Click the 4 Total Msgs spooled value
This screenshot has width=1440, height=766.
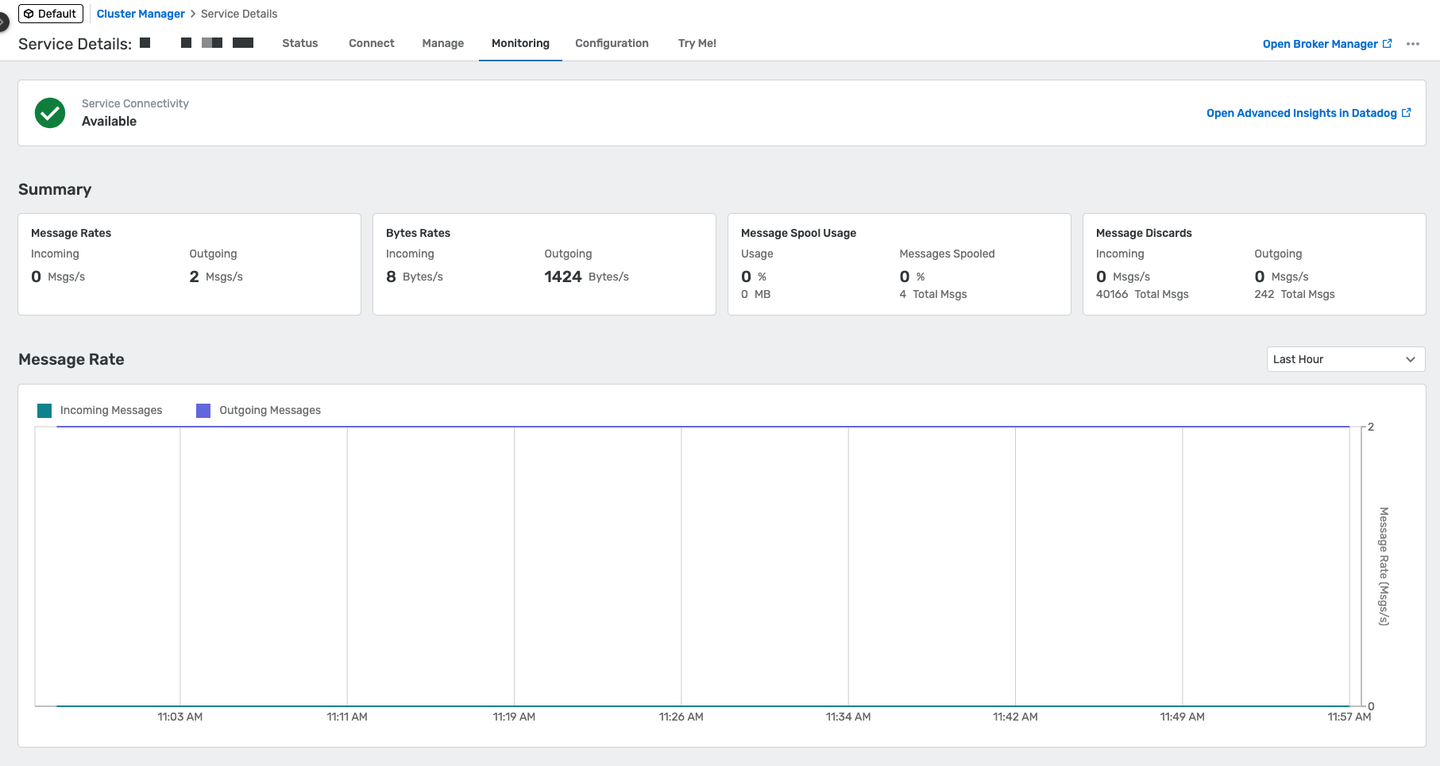pyautogui.click(x=933, y=294)
